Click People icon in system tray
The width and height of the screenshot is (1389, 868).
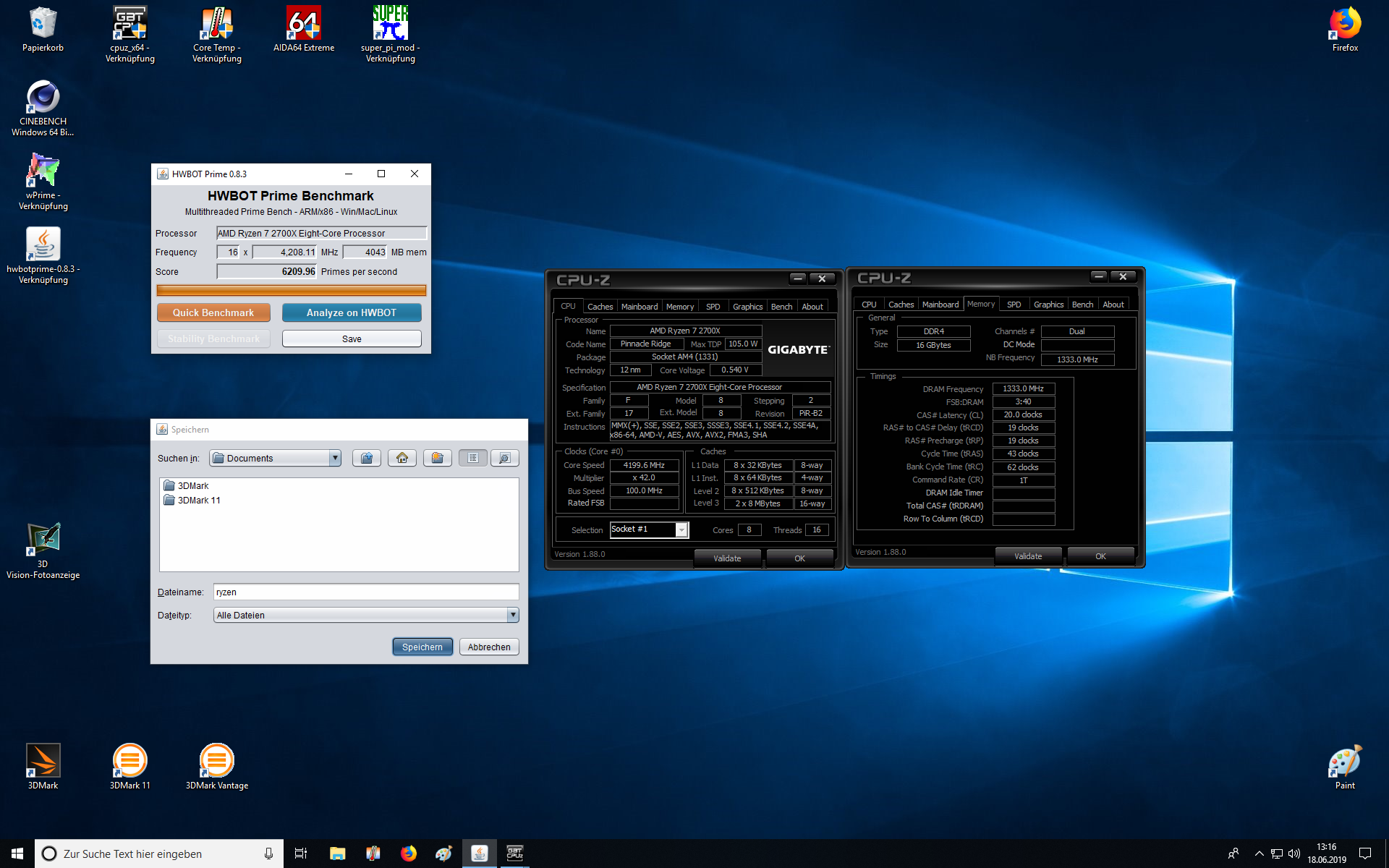[1233, 854]
